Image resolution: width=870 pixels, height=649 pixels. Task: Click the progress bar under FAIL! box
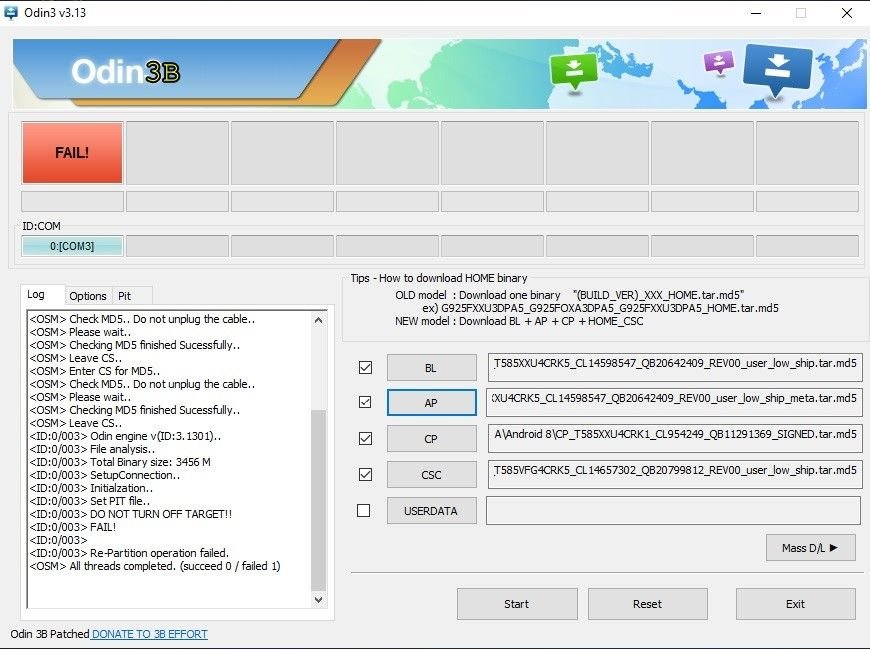[72, 201]
